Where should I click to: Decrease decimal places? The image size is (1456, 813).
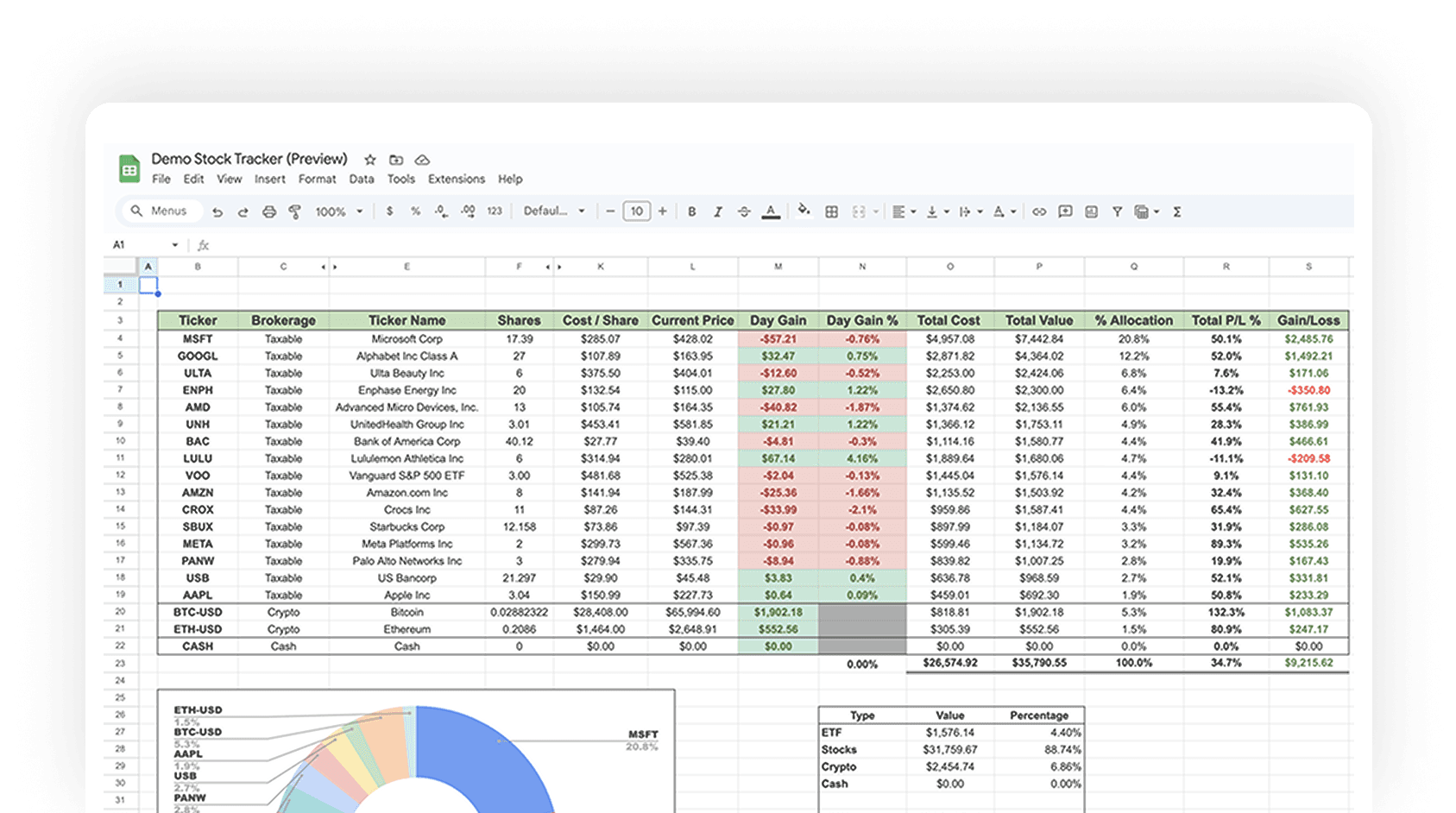tap(442, 211)
